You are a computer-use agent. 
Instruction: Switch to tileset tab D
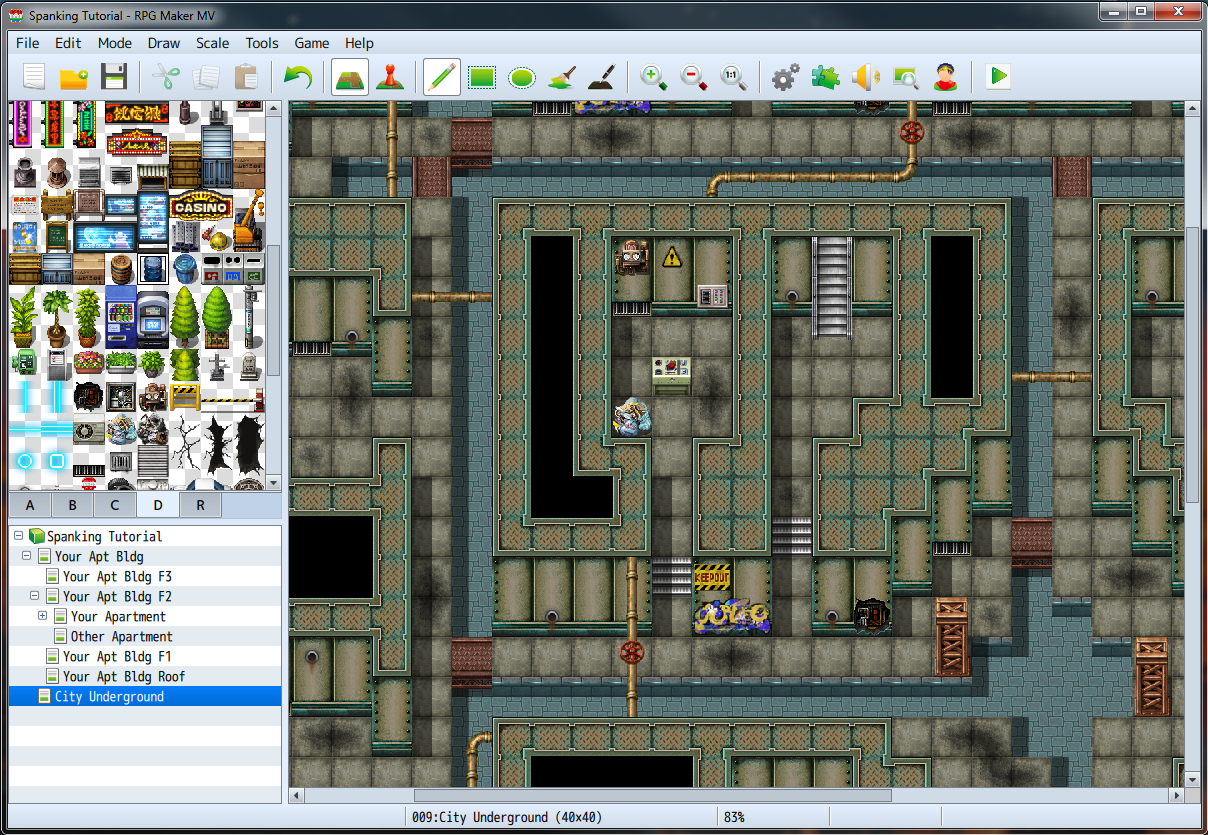[157, 504]
